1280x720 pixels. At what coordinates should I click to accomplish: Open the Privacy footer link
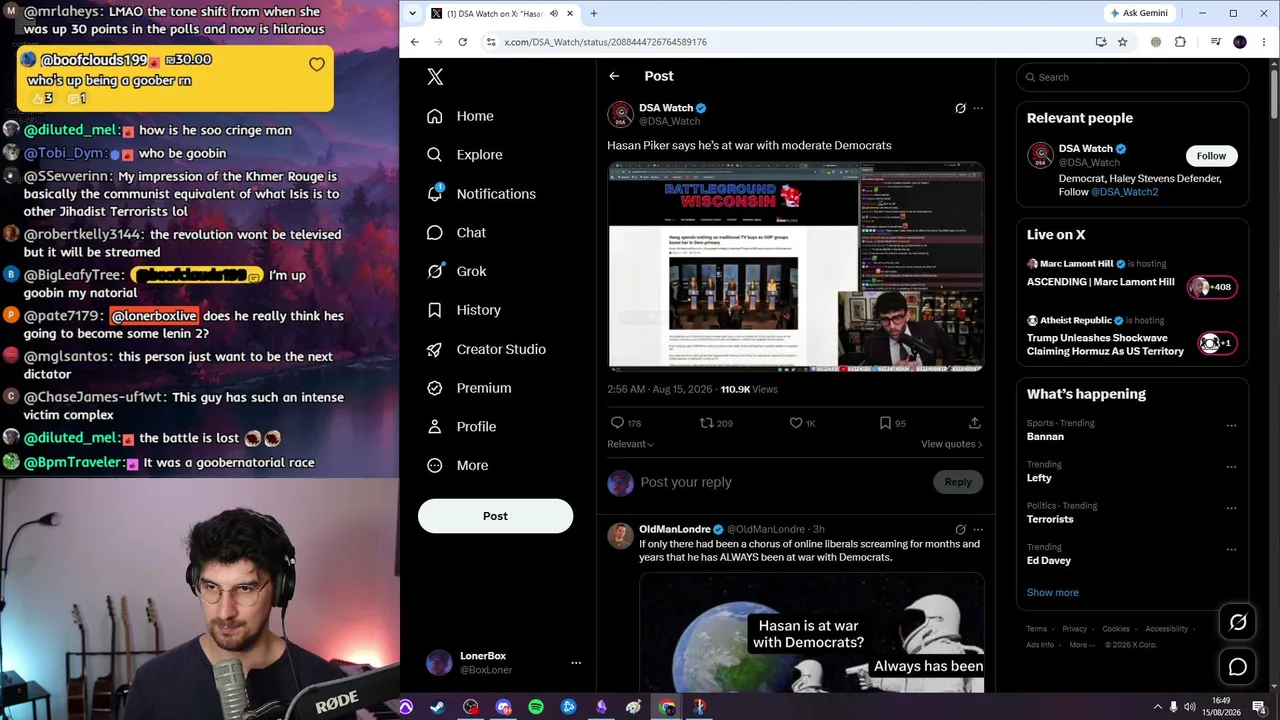tap(1074, 629)
